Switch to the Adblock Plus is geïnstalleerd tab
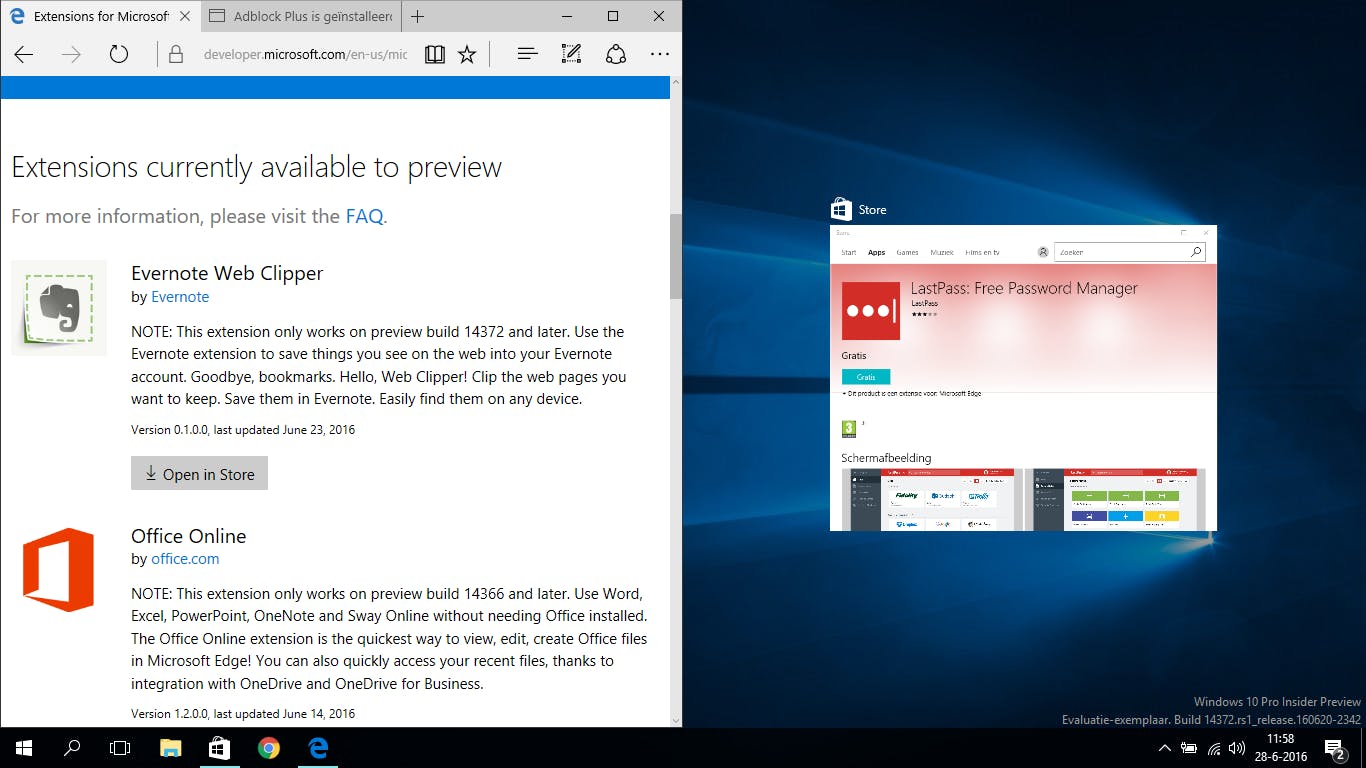Viewport: 1366px width, 768px height. point(302,16)
